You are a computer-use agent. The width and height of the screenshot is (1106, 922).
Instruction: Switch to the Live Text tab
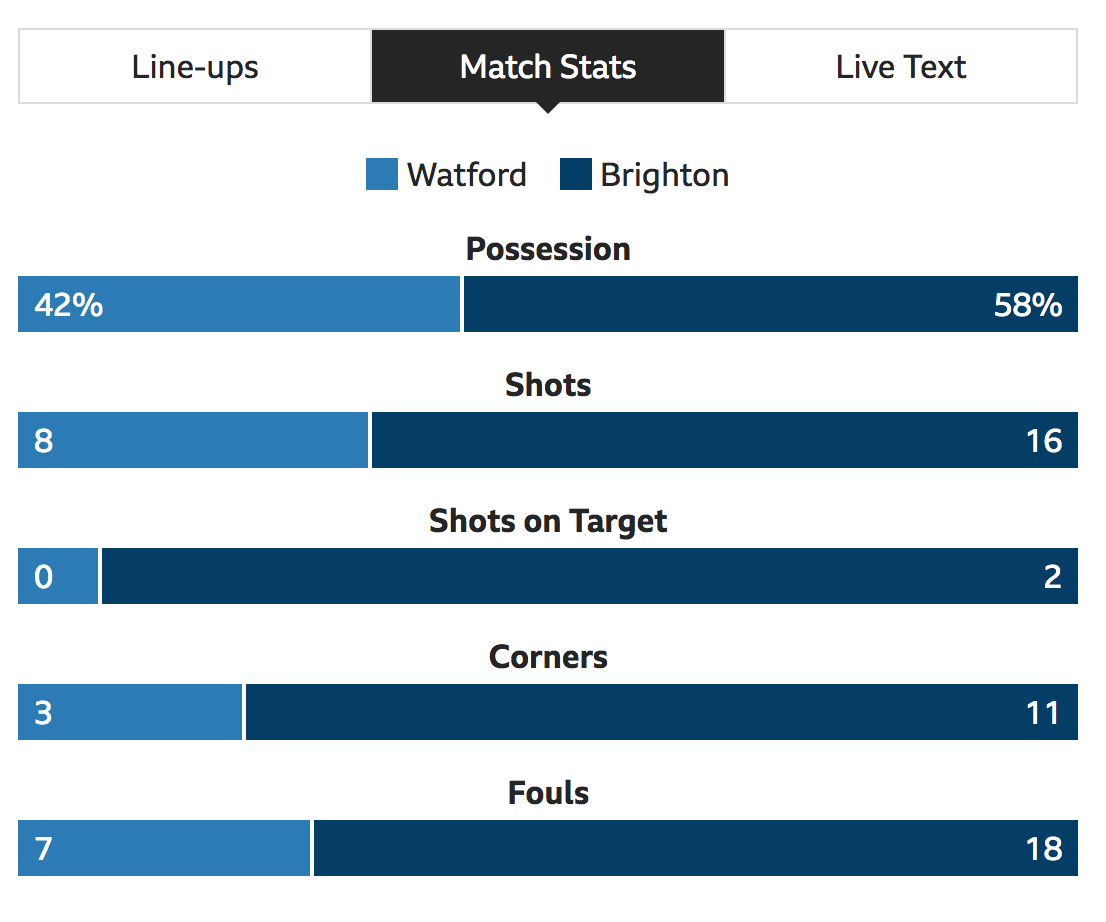tap(901, 67)
